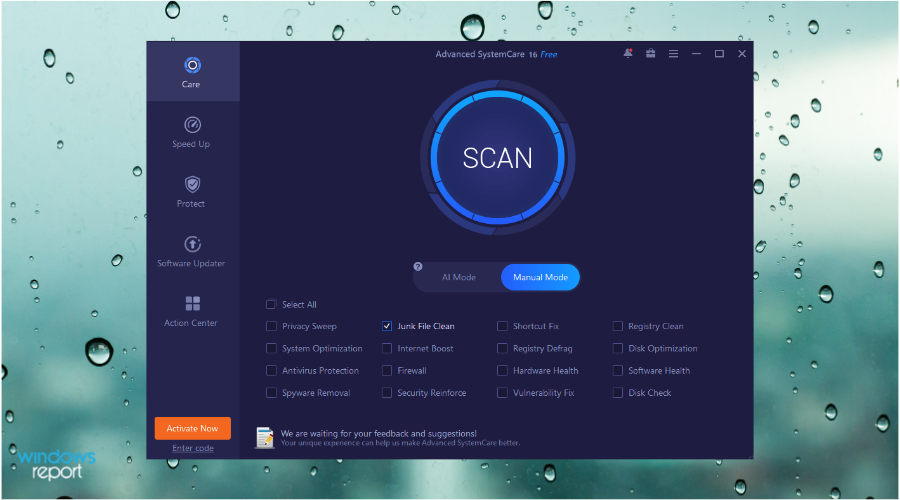This screenshot has height=500, width=900.
Task: Switch to AI Mode
Action: (459, 277)
